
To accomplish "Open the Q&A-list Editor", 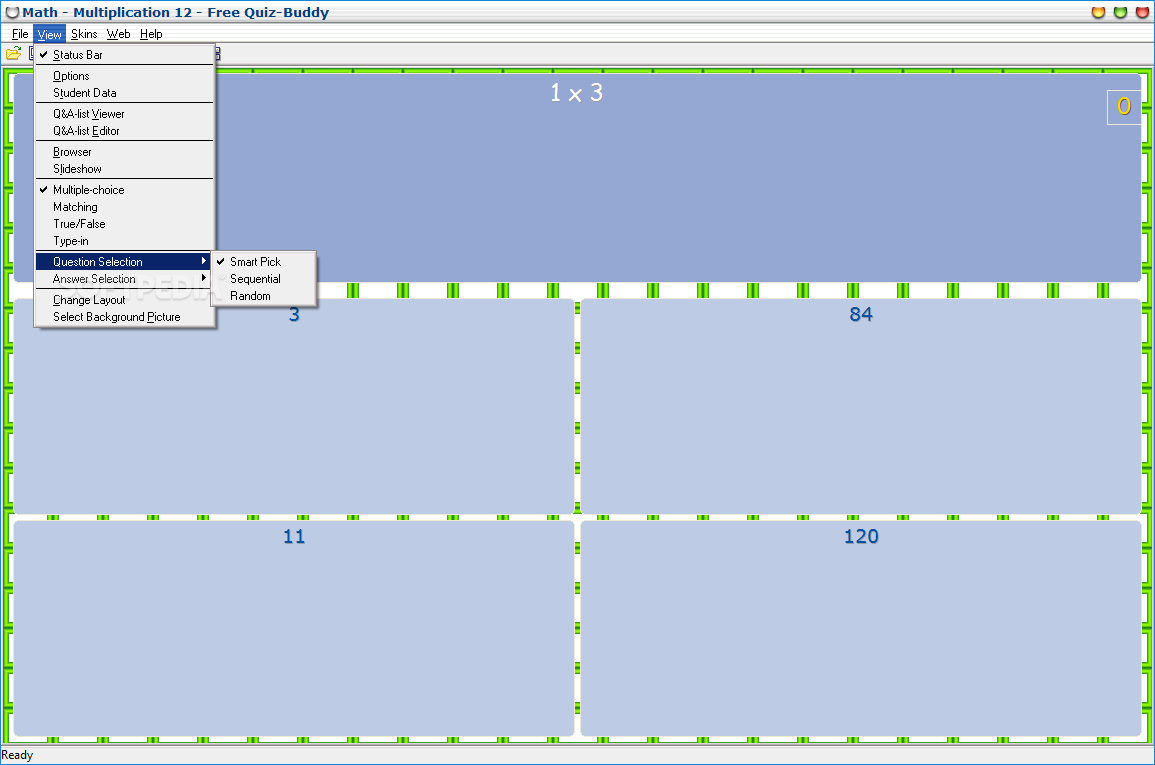I will [x=124, y=131].
